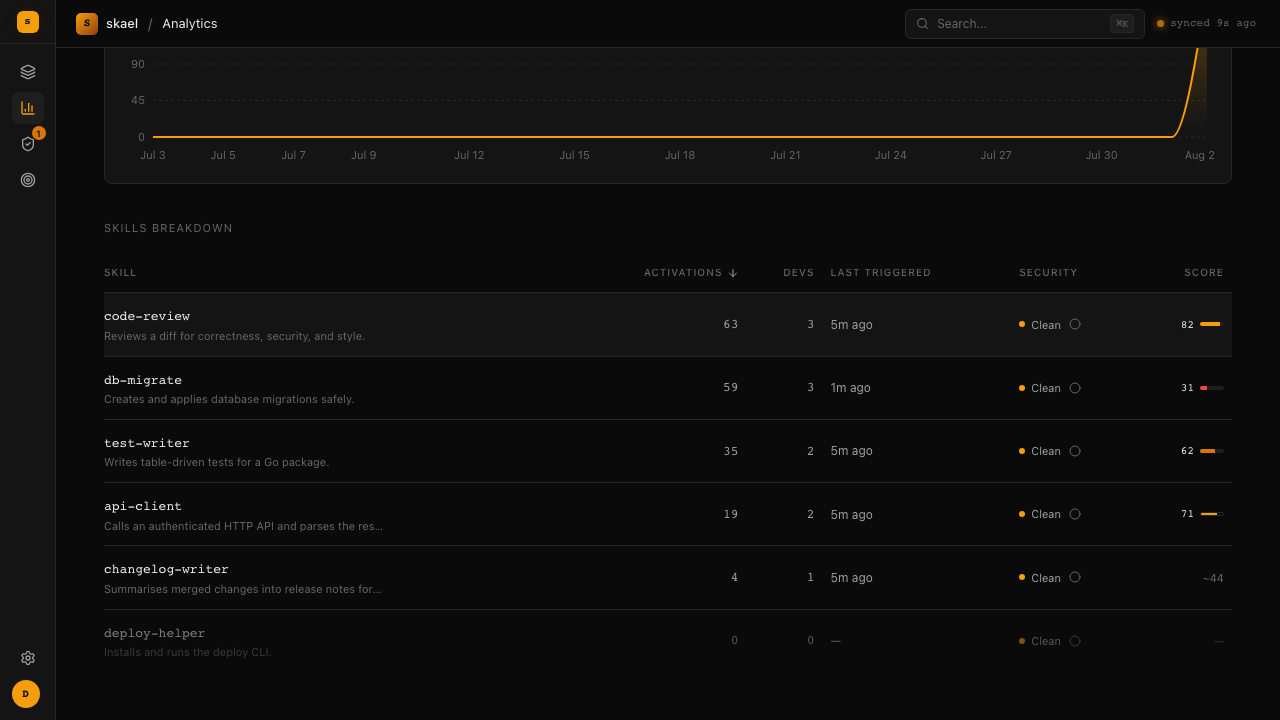
Task: Click the search magnifier icon
Action: (922, 24)
